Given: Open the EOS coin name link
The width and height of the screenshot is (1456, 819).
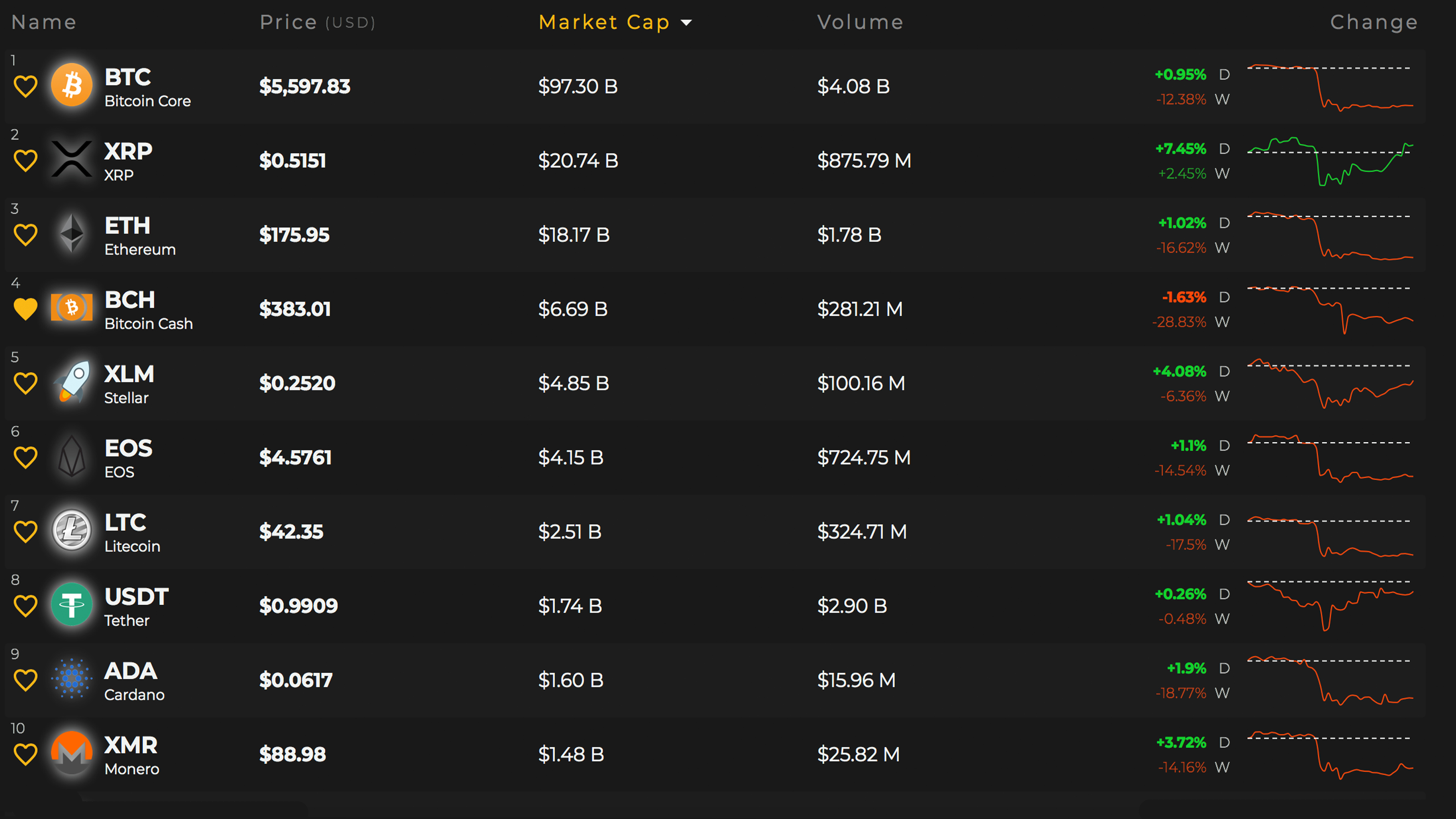Looking at the screenshot, I should point(128,448).
